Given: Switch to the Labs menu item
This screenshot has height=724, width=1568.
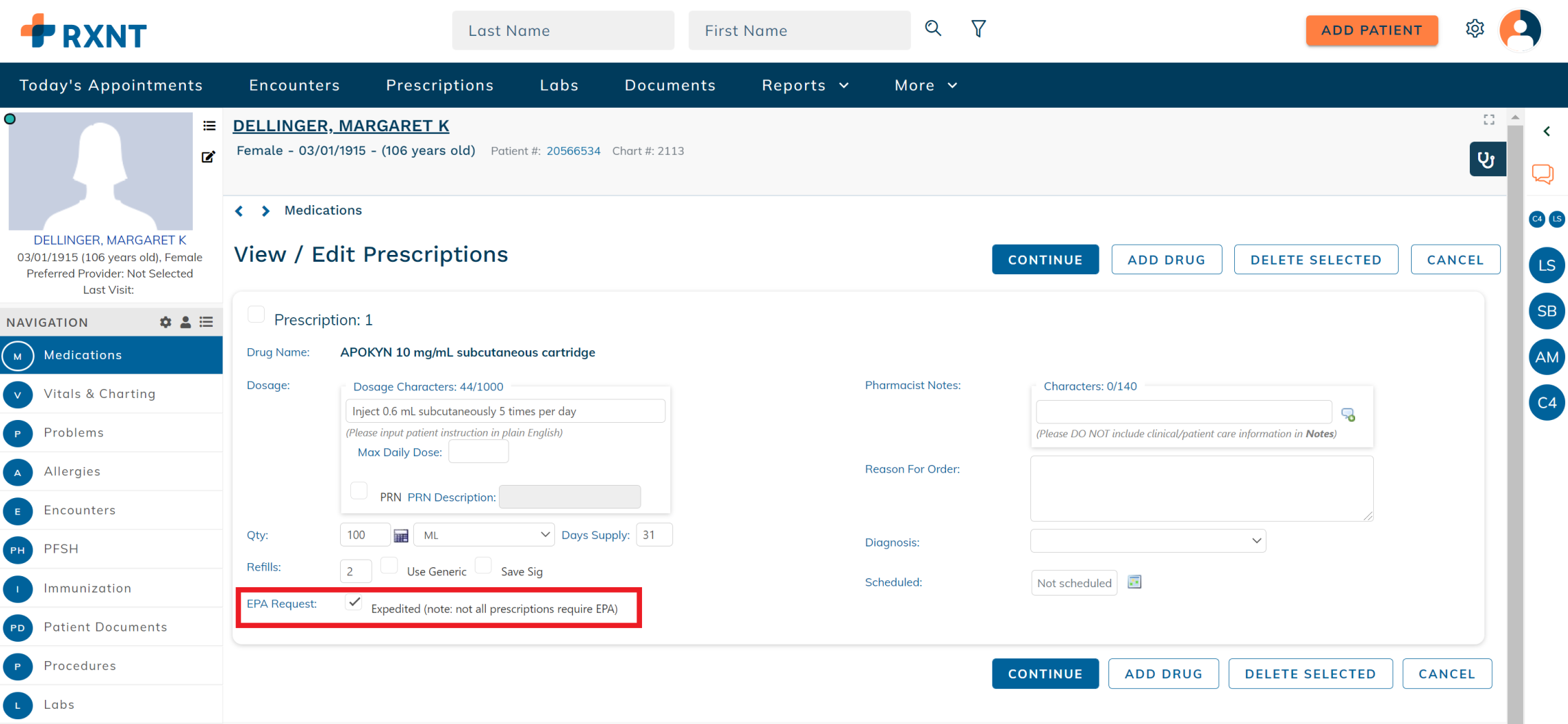Looking at the screenshot, I should 559,85.
